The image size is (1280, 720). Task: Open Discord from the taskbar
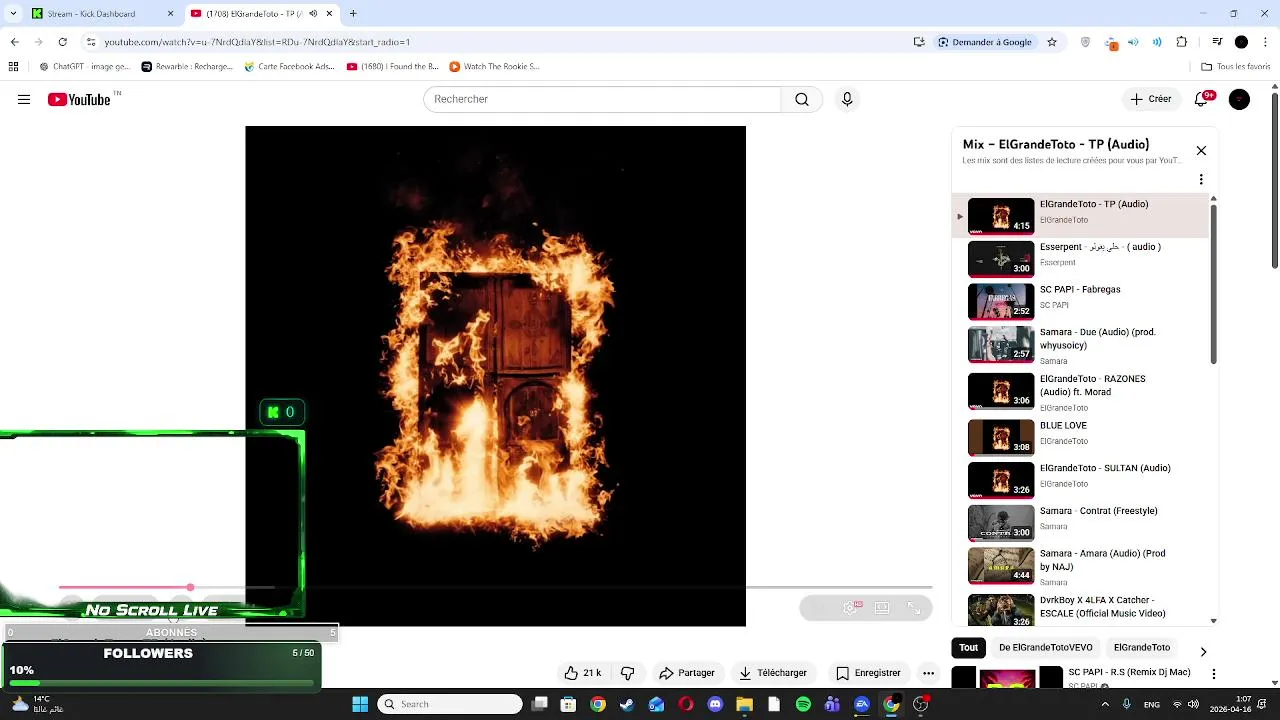(715, 704)
